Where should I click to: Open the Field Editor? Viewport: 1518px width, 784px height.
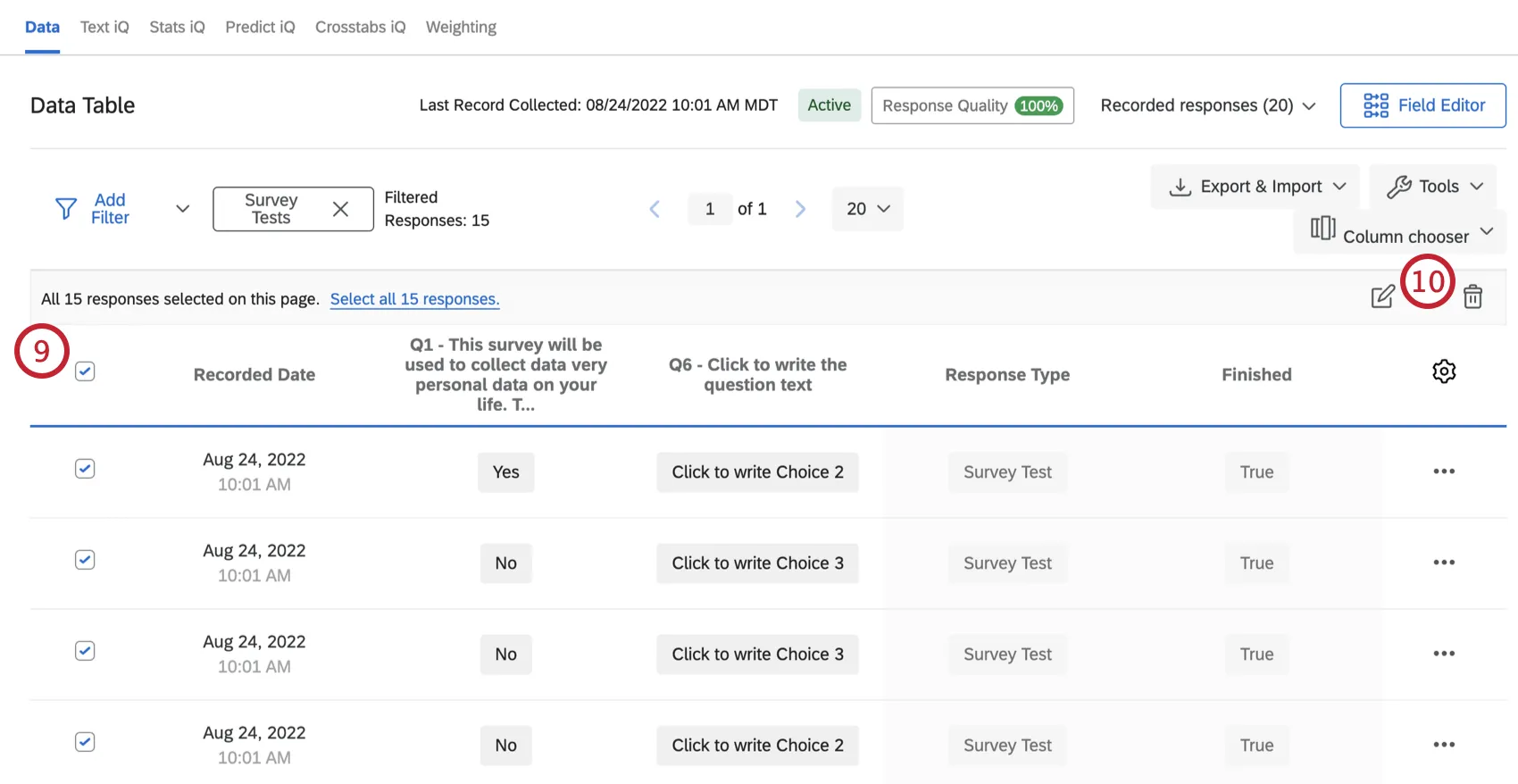click(1422, 105)
